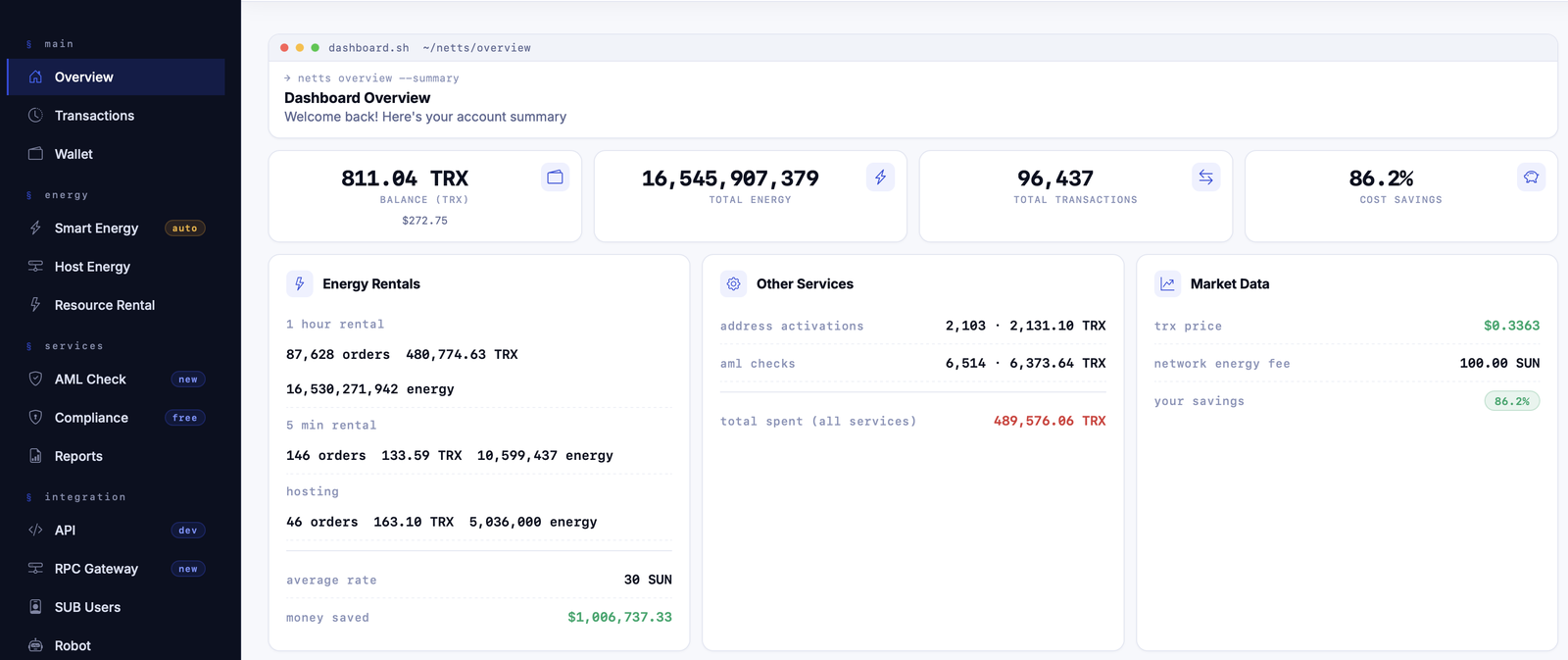Image resolution: width=1568 pixels, height=660 pixels.
Task: Click the '87,628 orders' text
Action: tap(338, 354)
